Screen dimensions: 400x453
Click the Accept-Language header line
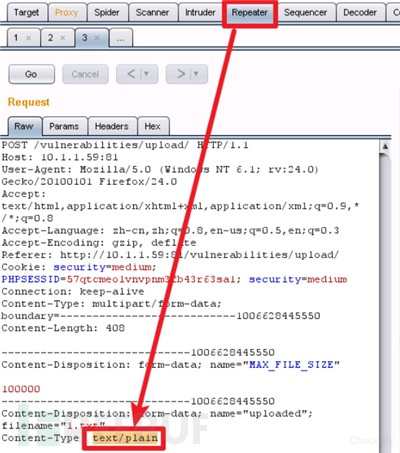pyautogui.click(x=170, y=231)
